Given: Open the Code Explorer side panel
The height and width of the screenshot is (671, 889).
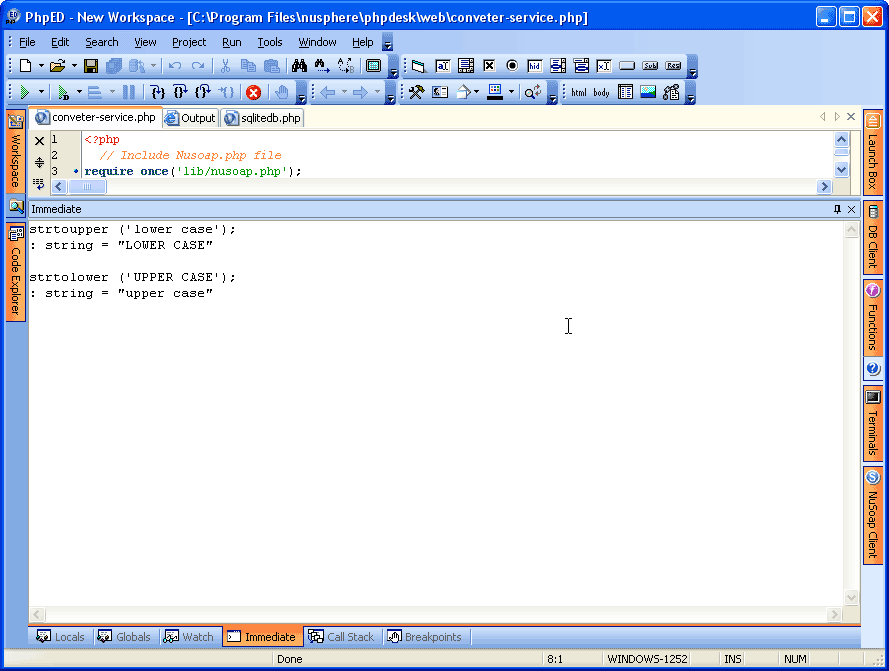Looking at the screenshot, I should point(16,273).
